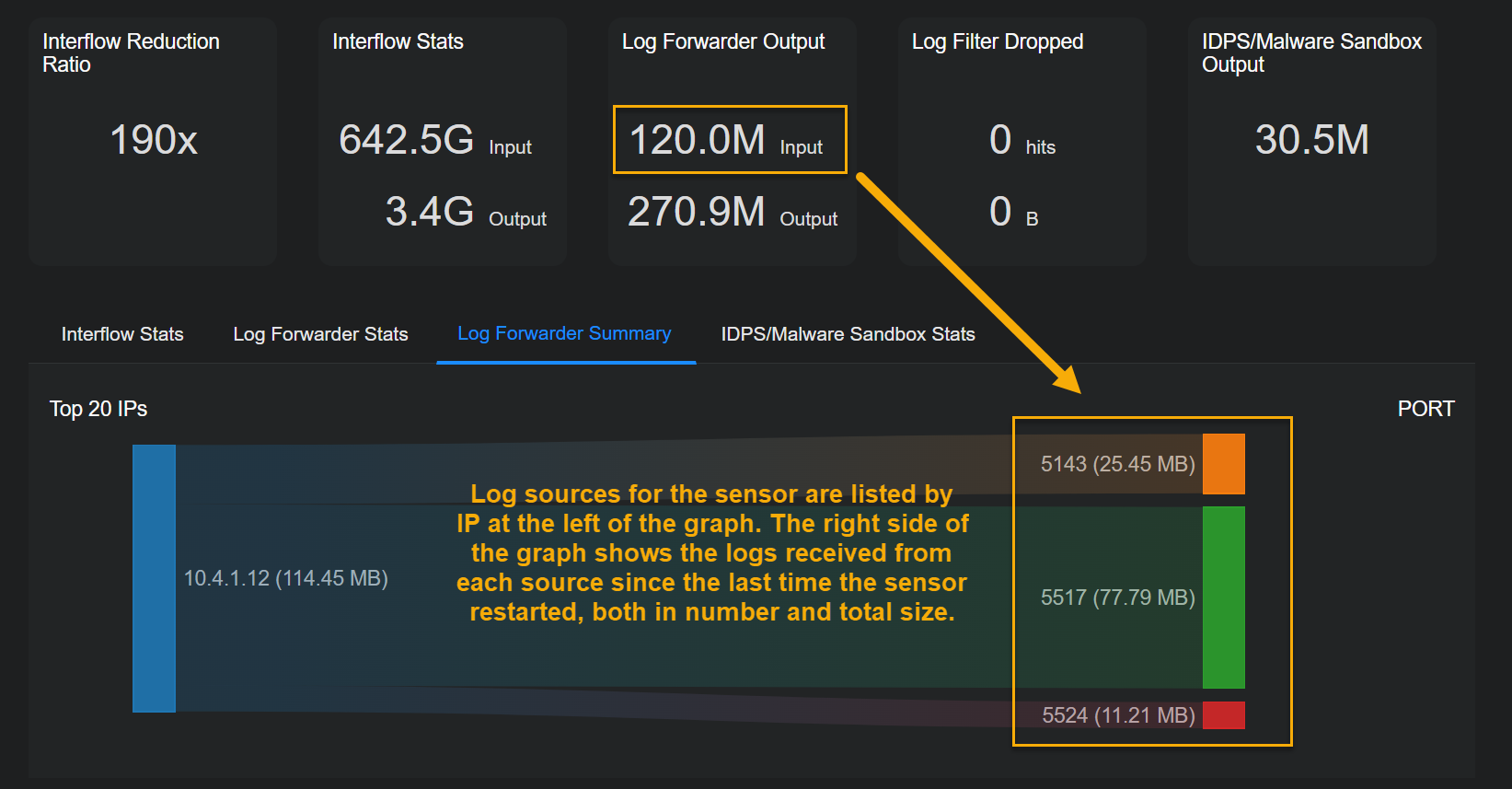Click the highlighted 120.0M Input value
1512x789 pixels.
pos(698,140)
